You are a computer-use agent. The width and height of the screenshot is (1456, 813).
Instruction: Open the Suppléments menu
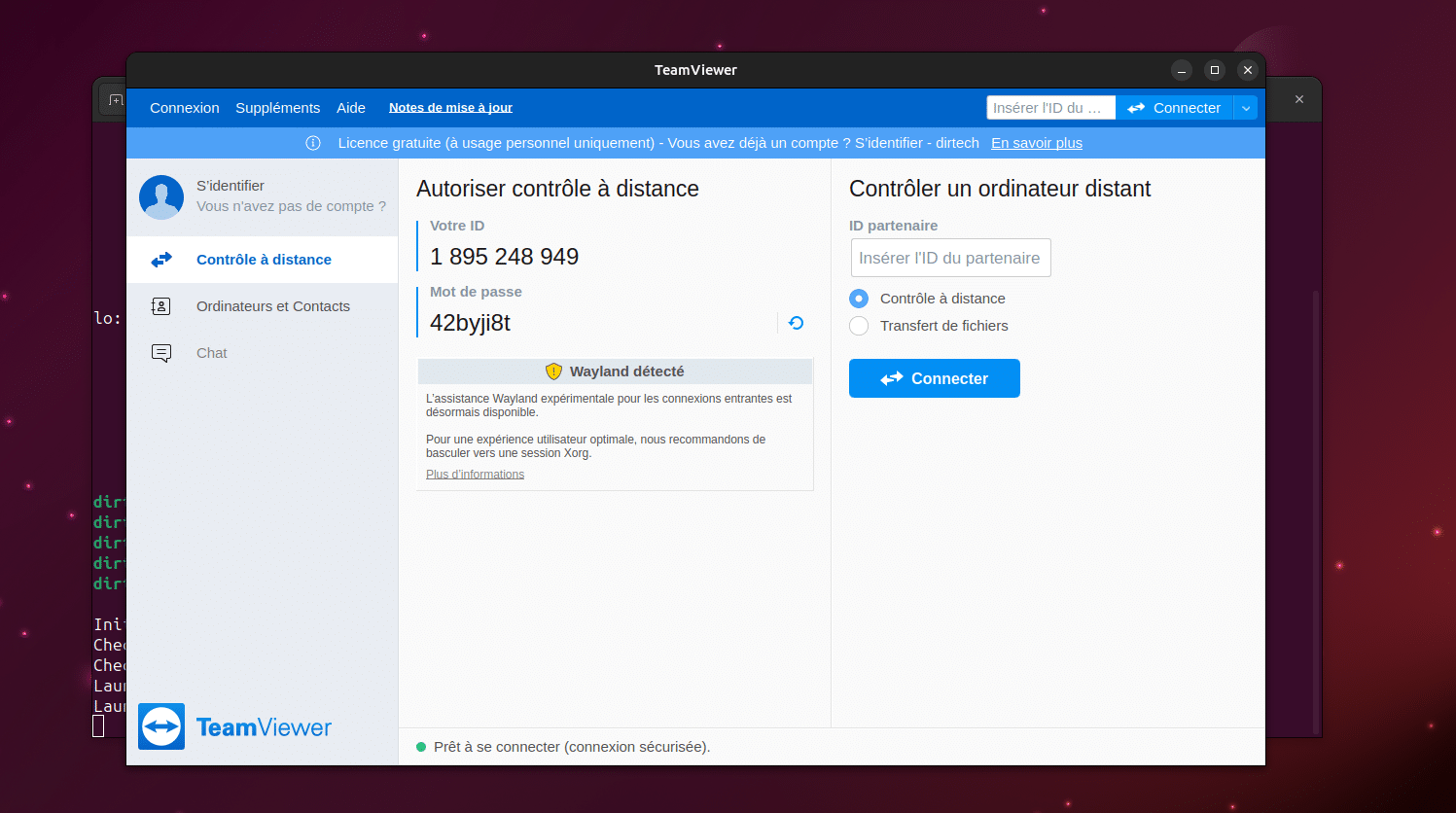277,108
